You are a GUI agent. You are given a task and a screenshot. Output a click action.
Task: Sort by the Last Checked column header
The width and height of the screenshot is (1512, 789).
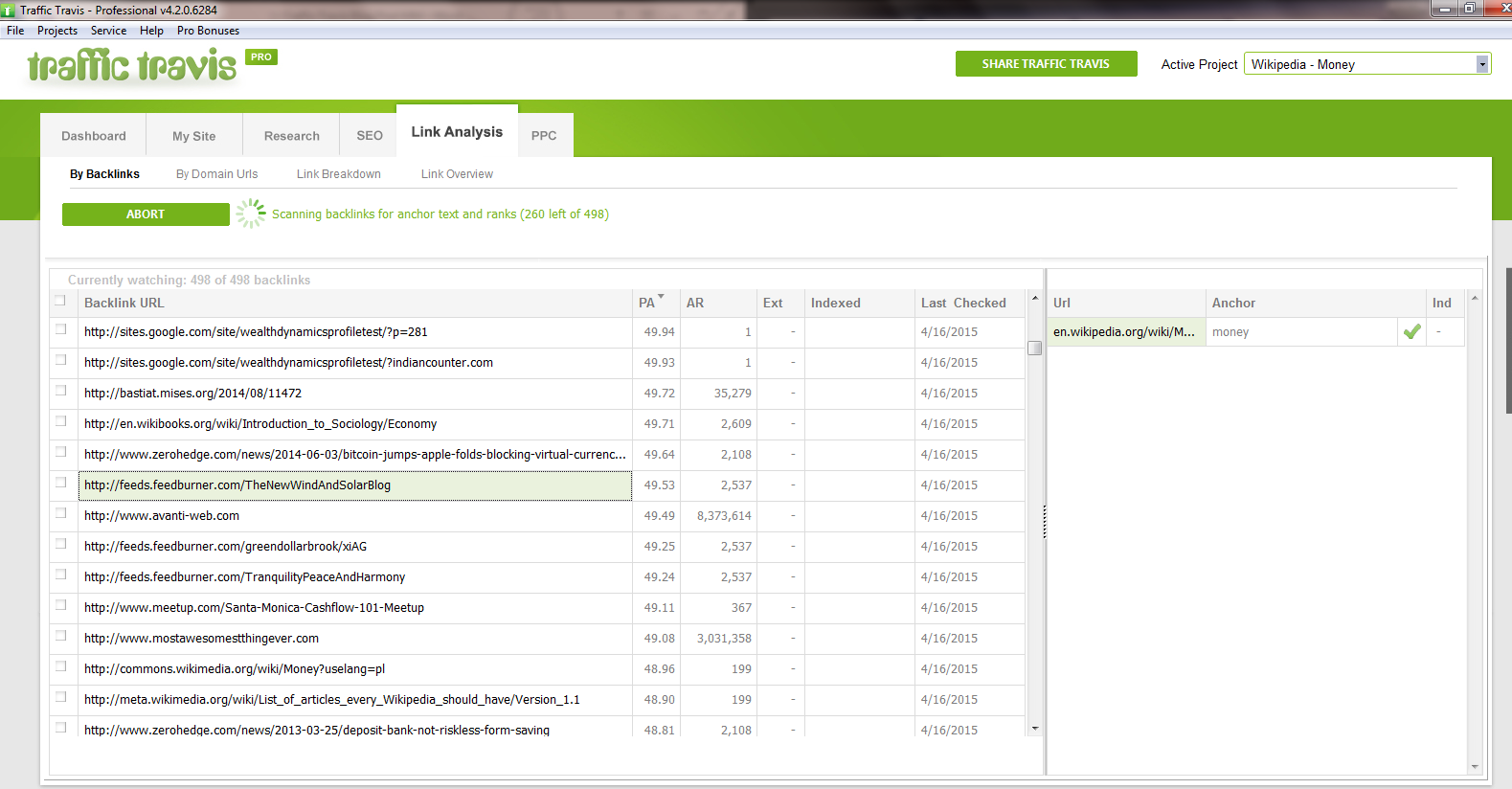[969, 303]
